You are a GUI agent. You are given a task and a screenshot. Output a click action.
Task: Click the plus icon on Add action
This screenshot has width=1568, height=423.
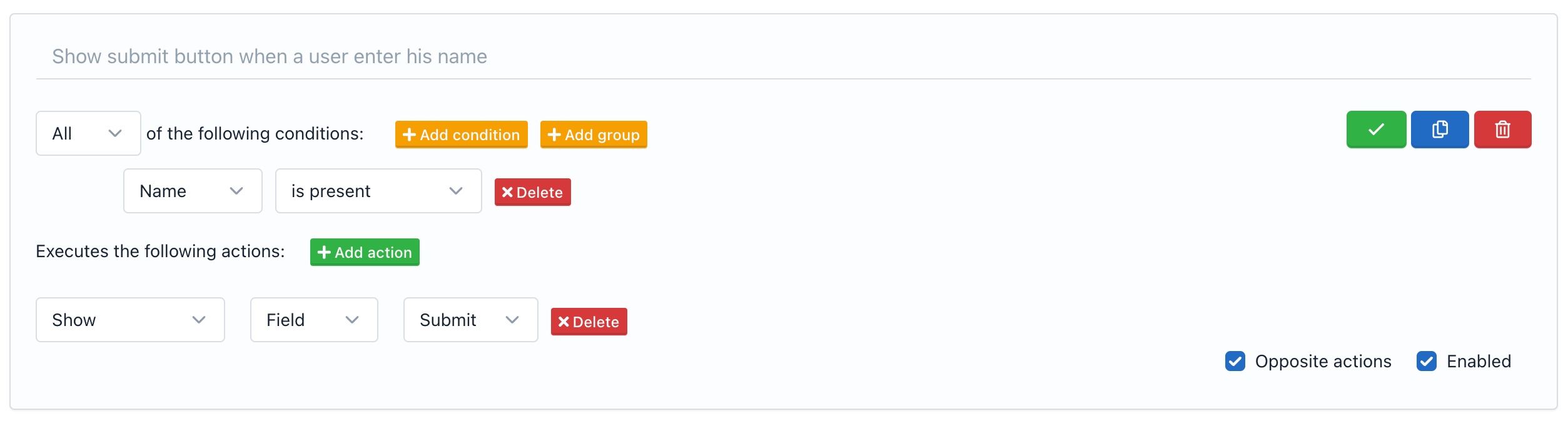(x=323, y=252)
